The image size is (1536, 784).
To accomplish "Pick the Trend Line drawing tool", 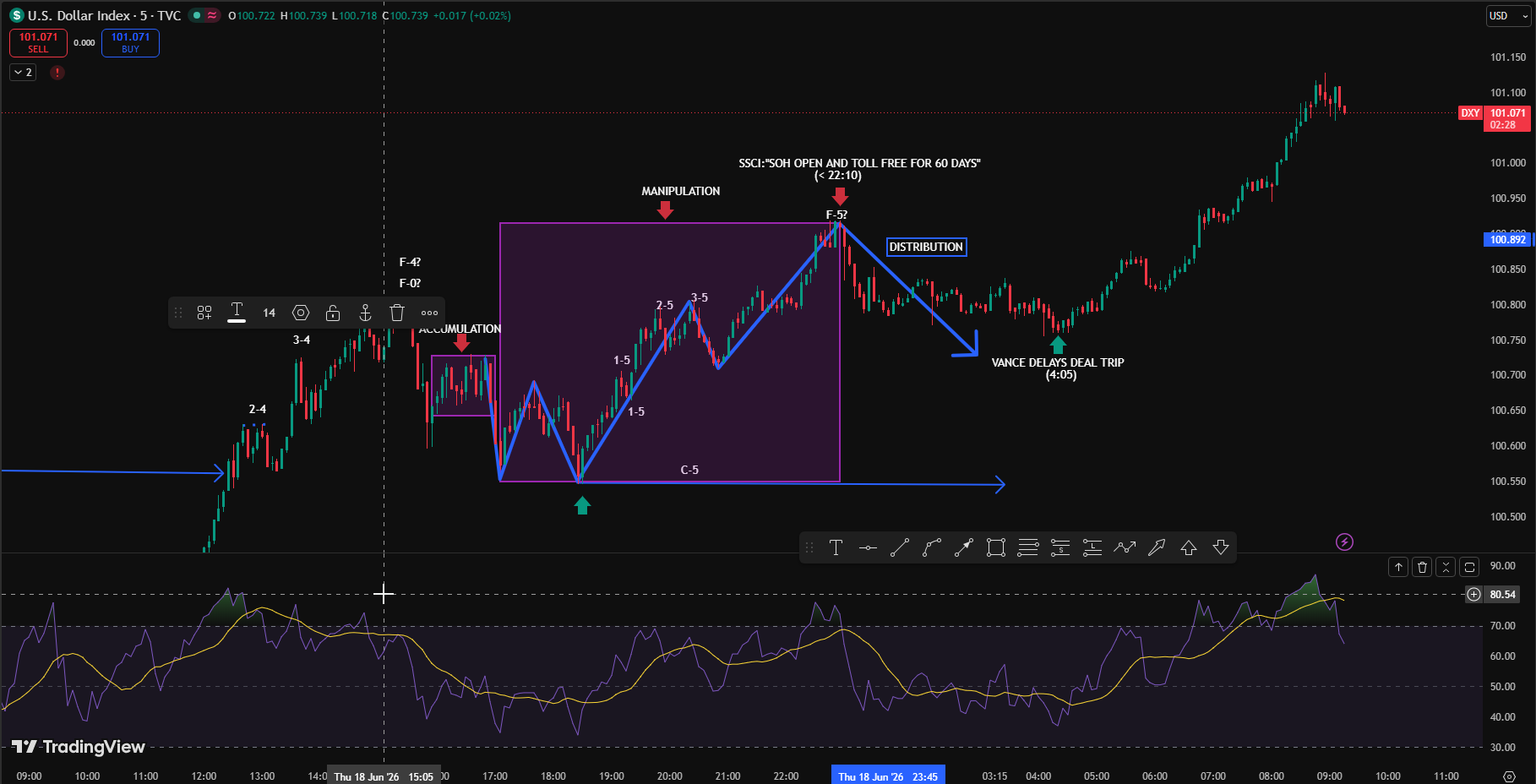I will tap(900, 547).
